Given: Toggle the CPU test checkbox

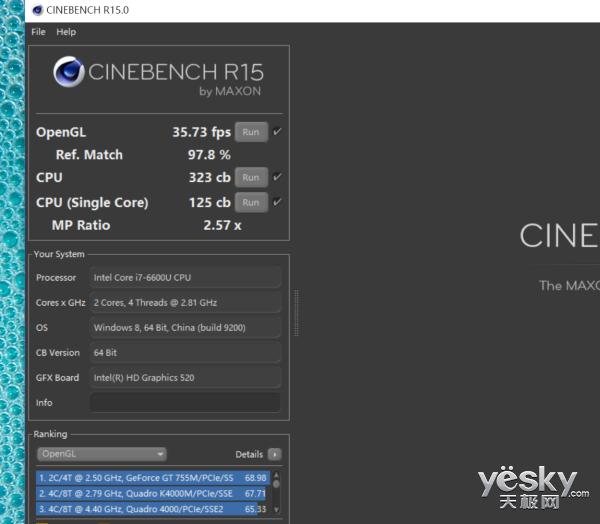Looking at the screenshot, I should tap(277, 177).
